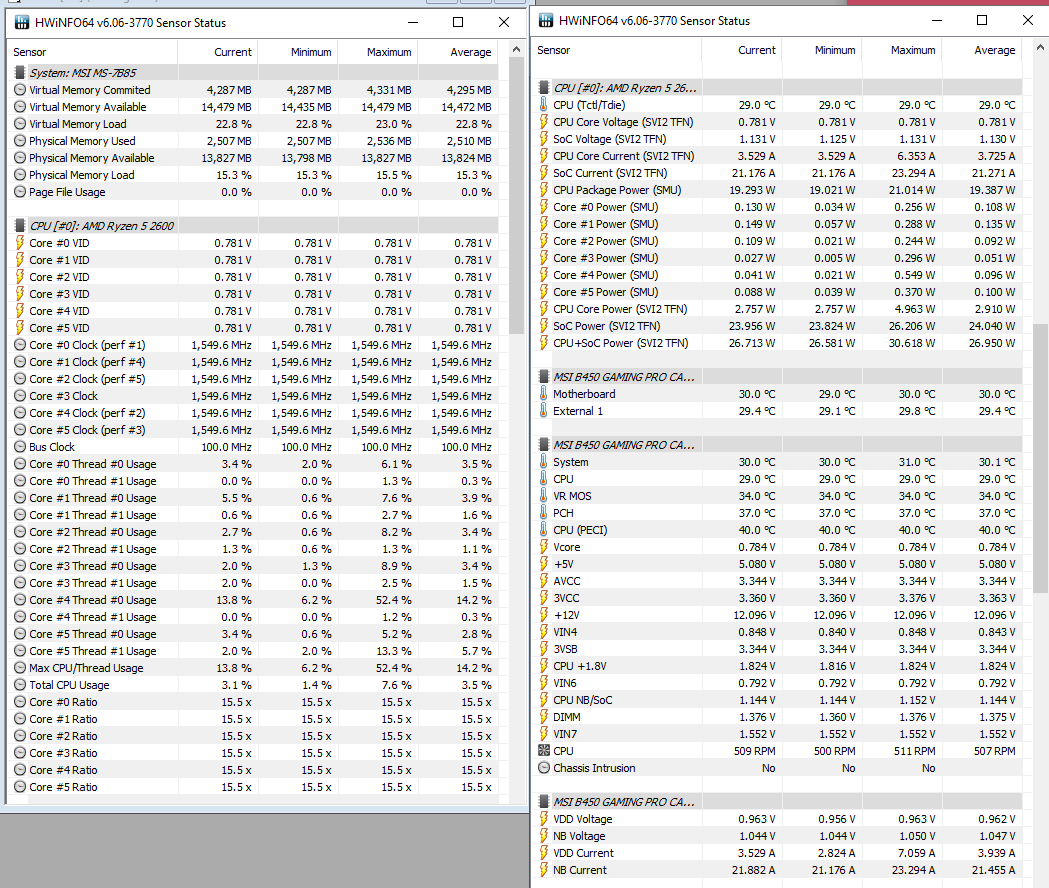Click the Sensor column header in left window

(93, 52)
